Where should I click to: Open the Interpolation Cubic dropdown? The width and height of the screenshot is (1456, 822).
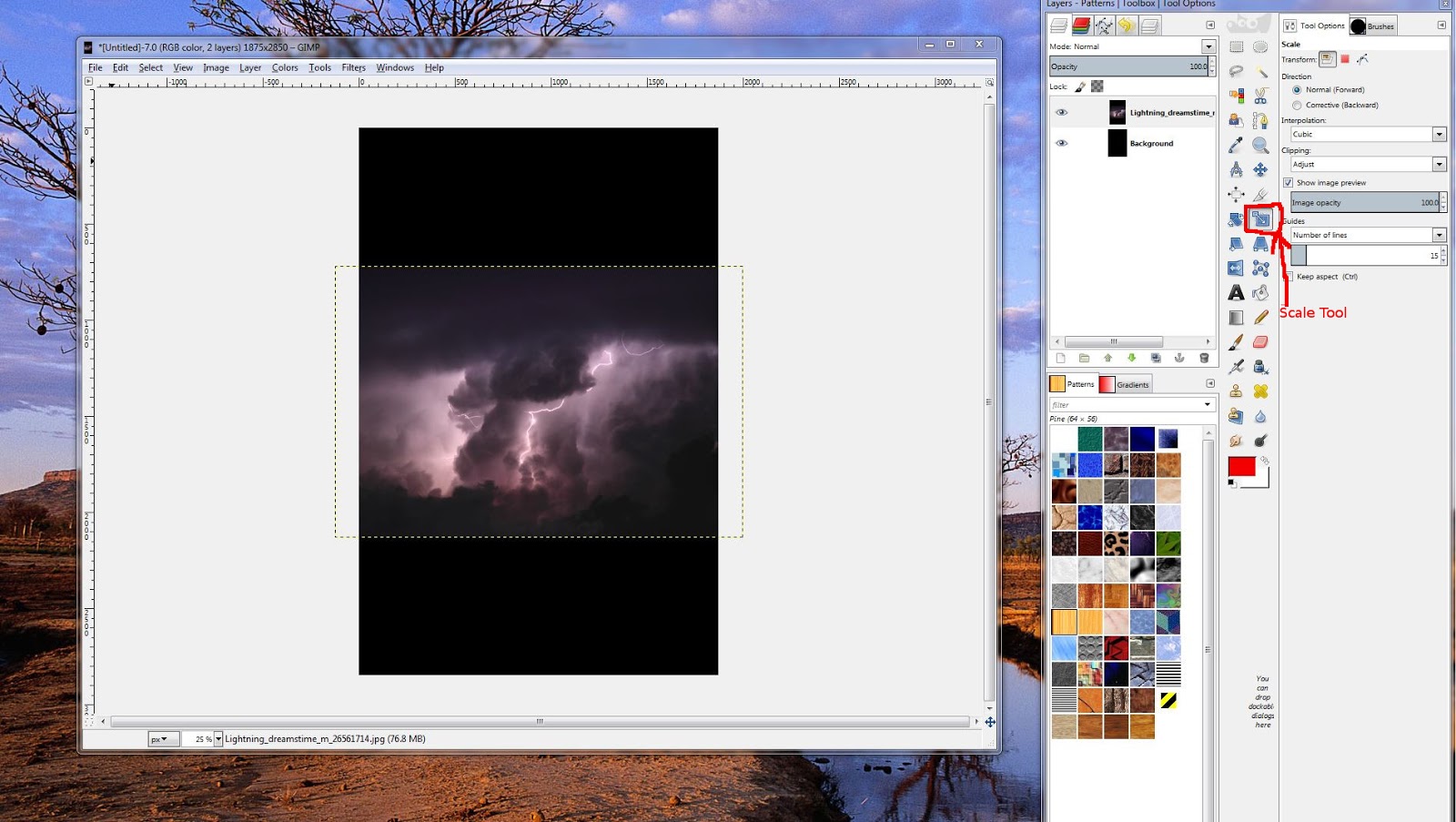pos(1439,134)
